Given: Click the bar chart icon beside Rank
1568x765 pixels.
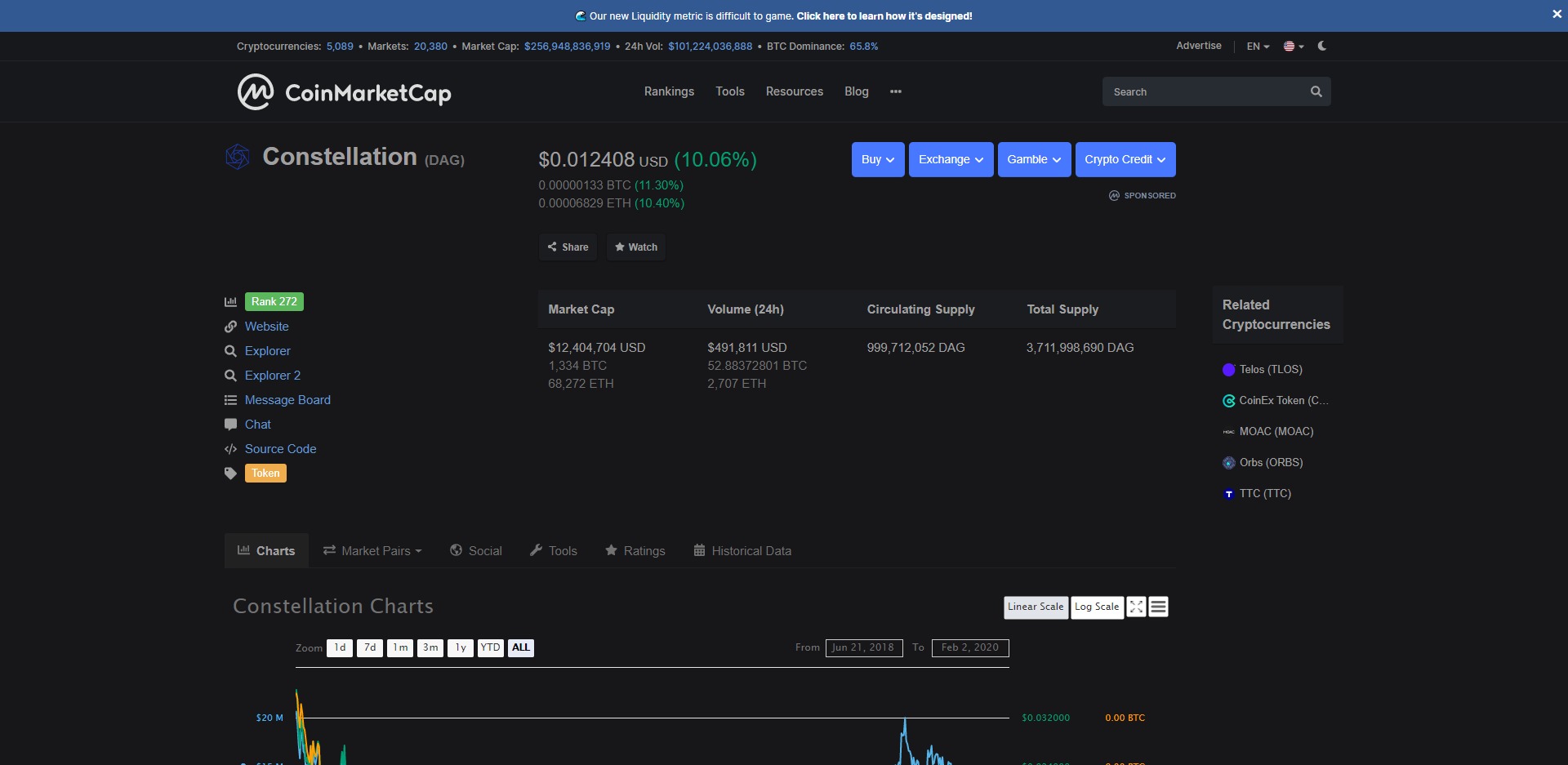Looking at the screenshot, I should click(230, 302).
